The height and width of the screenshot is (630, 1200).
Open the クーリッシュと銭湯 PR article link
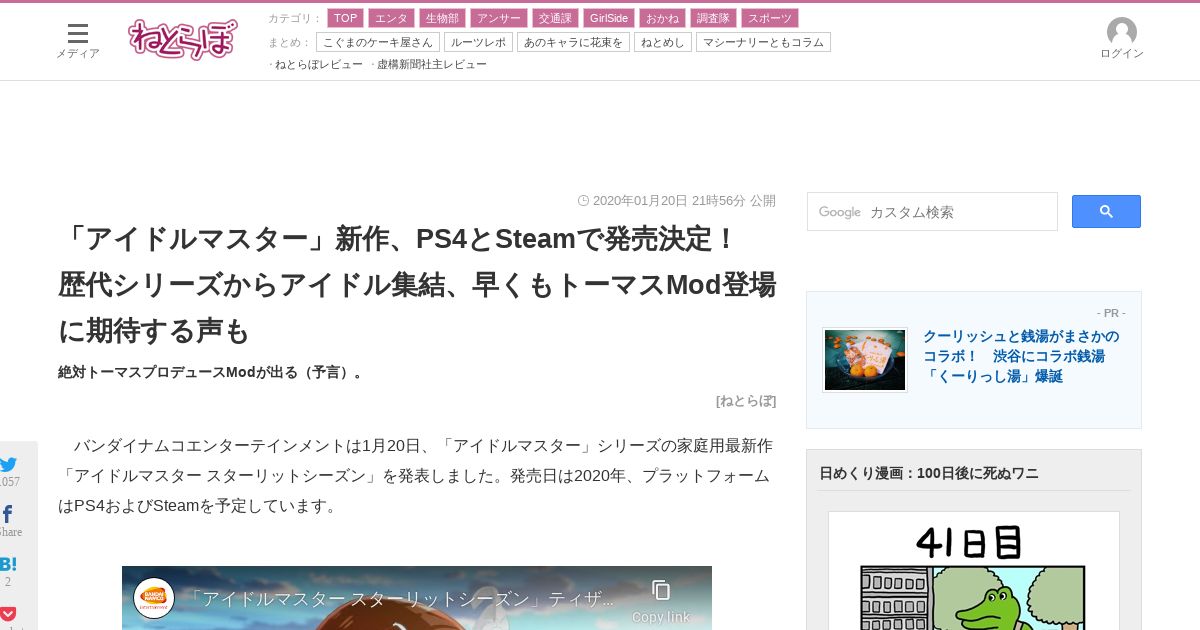(1021, 356)
